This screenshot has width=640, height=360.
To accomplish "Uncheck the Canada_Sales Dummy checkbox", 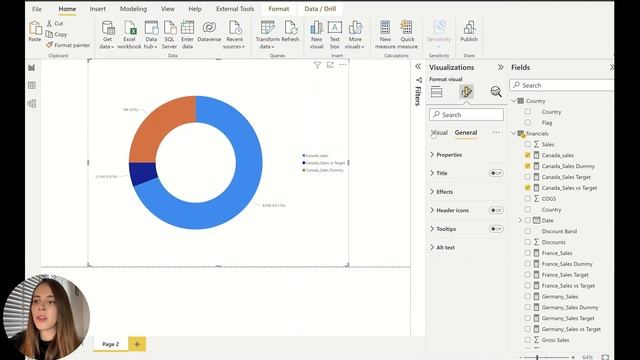I will [x=528, y=166].
